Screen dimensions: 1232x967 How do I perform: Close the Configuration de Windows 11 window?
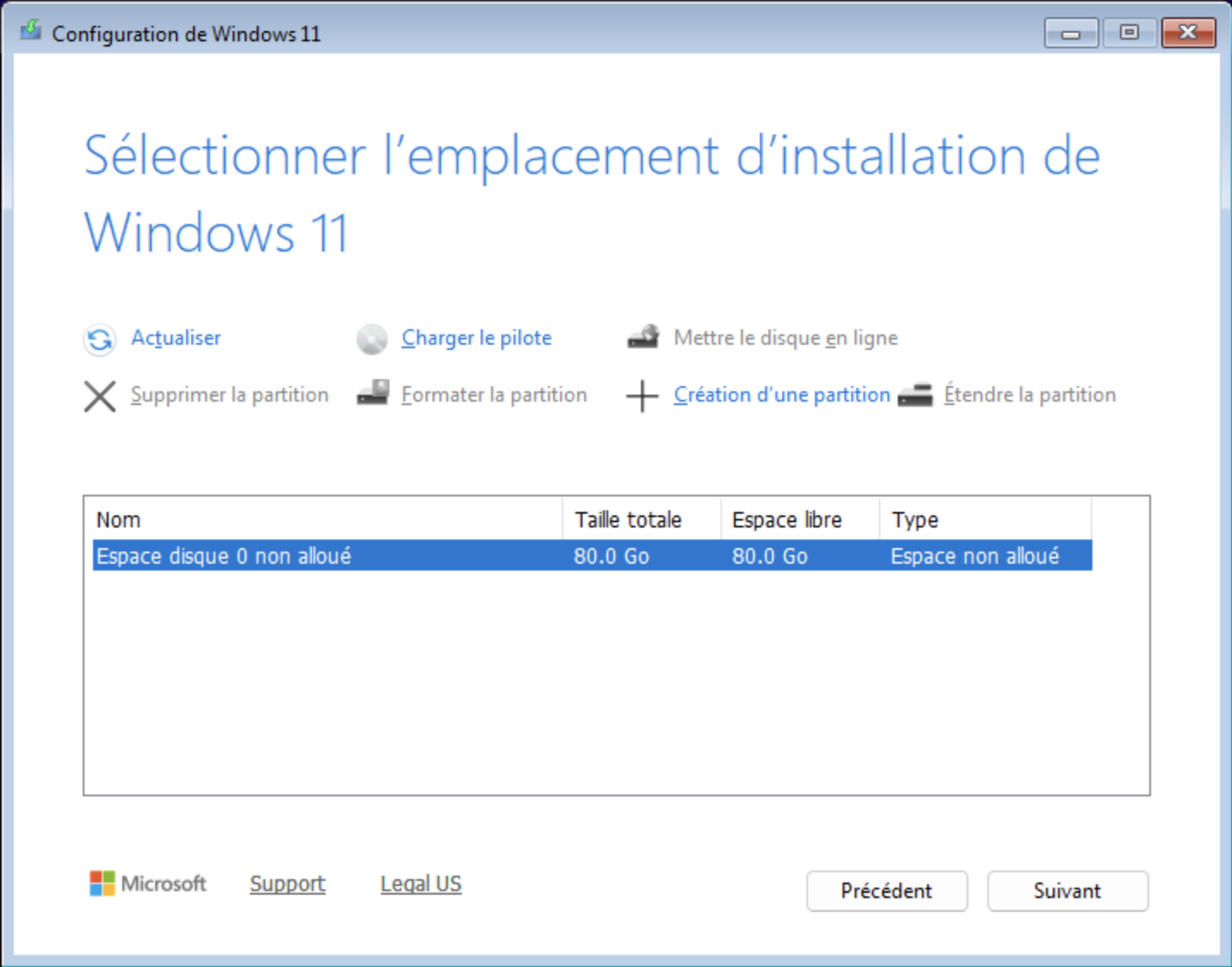1188,34
